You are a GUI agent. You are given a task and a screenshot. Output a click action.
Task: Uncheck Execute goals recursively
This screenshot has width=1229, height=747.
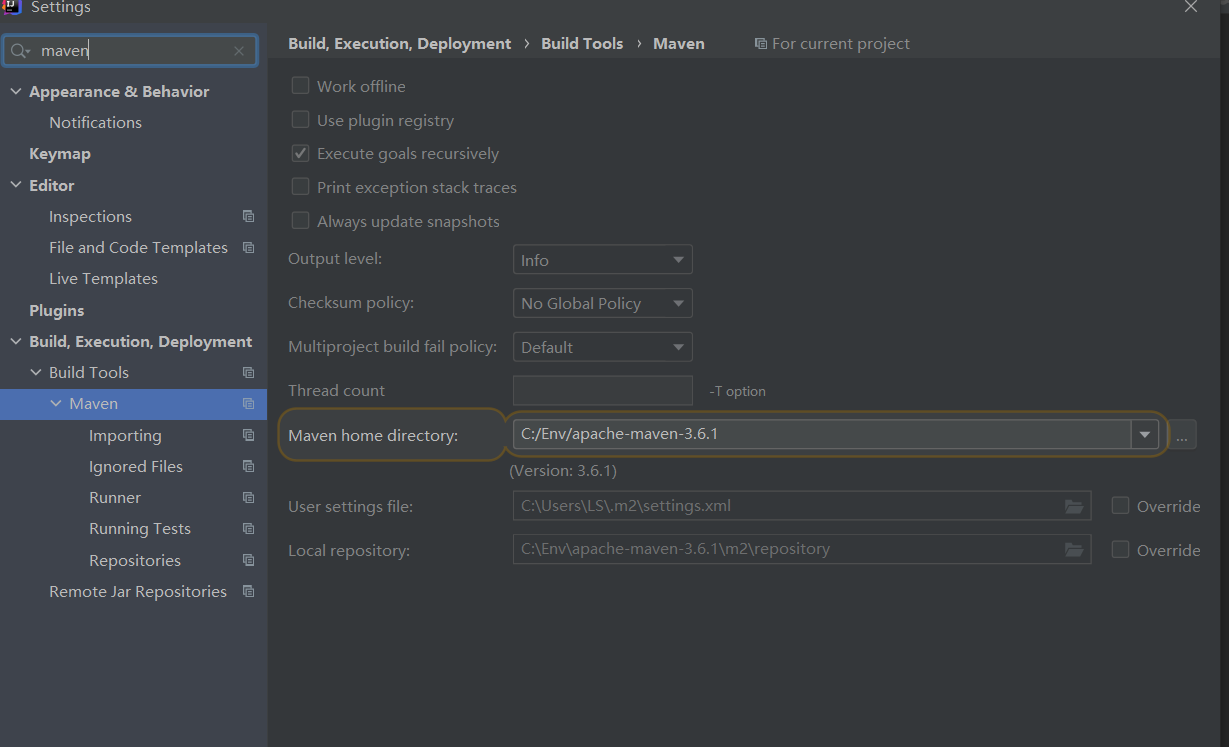(x=300, y=154)
